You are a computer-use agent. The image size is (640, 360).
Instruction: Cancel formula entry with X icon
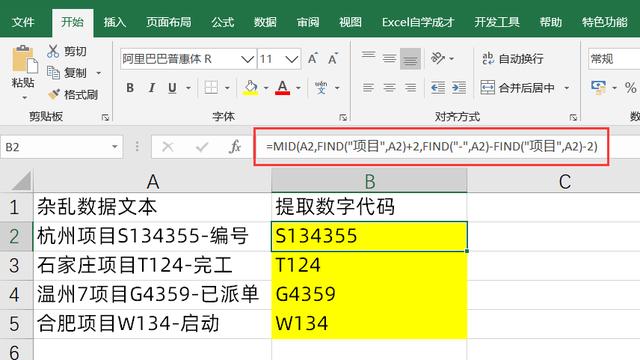click(x=168, y=147)
